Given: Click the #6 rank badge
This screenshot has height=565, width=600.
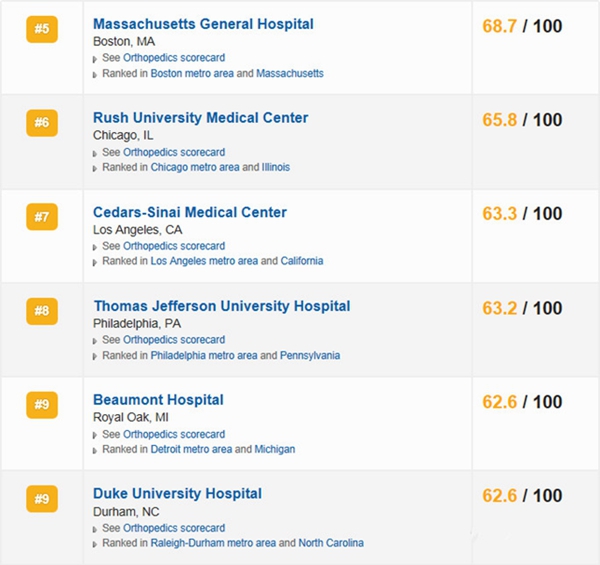Looking at the screenshot, I should 41,123.
